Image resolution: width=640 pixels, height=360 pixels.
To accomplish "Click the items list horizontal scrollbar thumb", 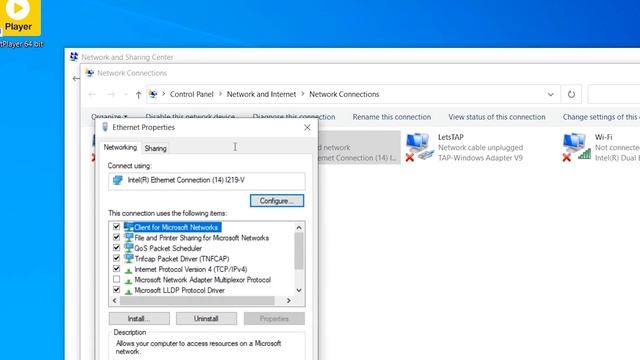I will point(197,301).
